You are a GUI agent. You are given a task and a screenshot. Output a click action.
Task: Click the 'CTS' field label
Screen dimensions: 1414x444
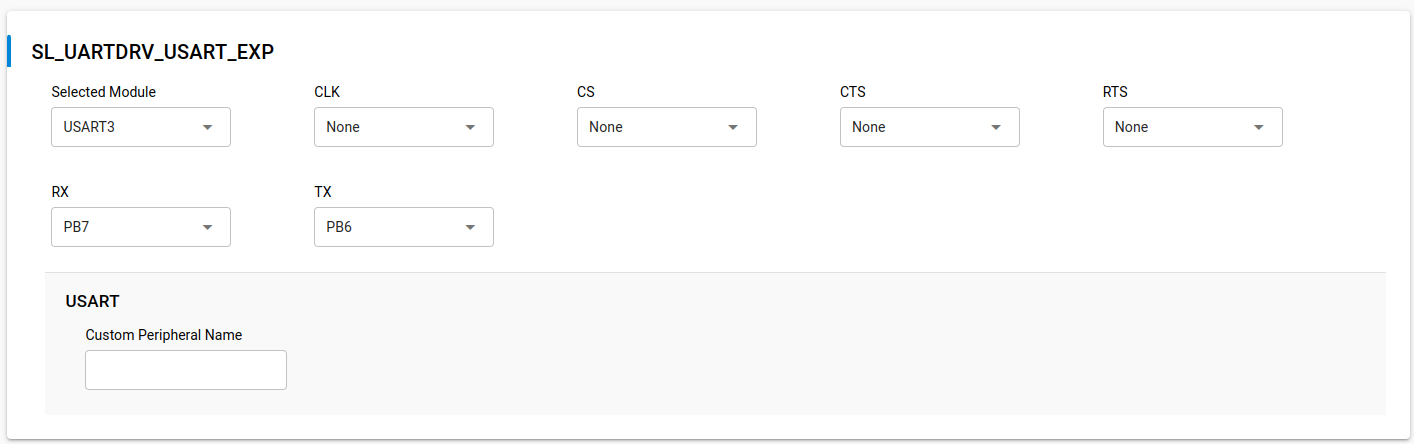pos(853,92)
